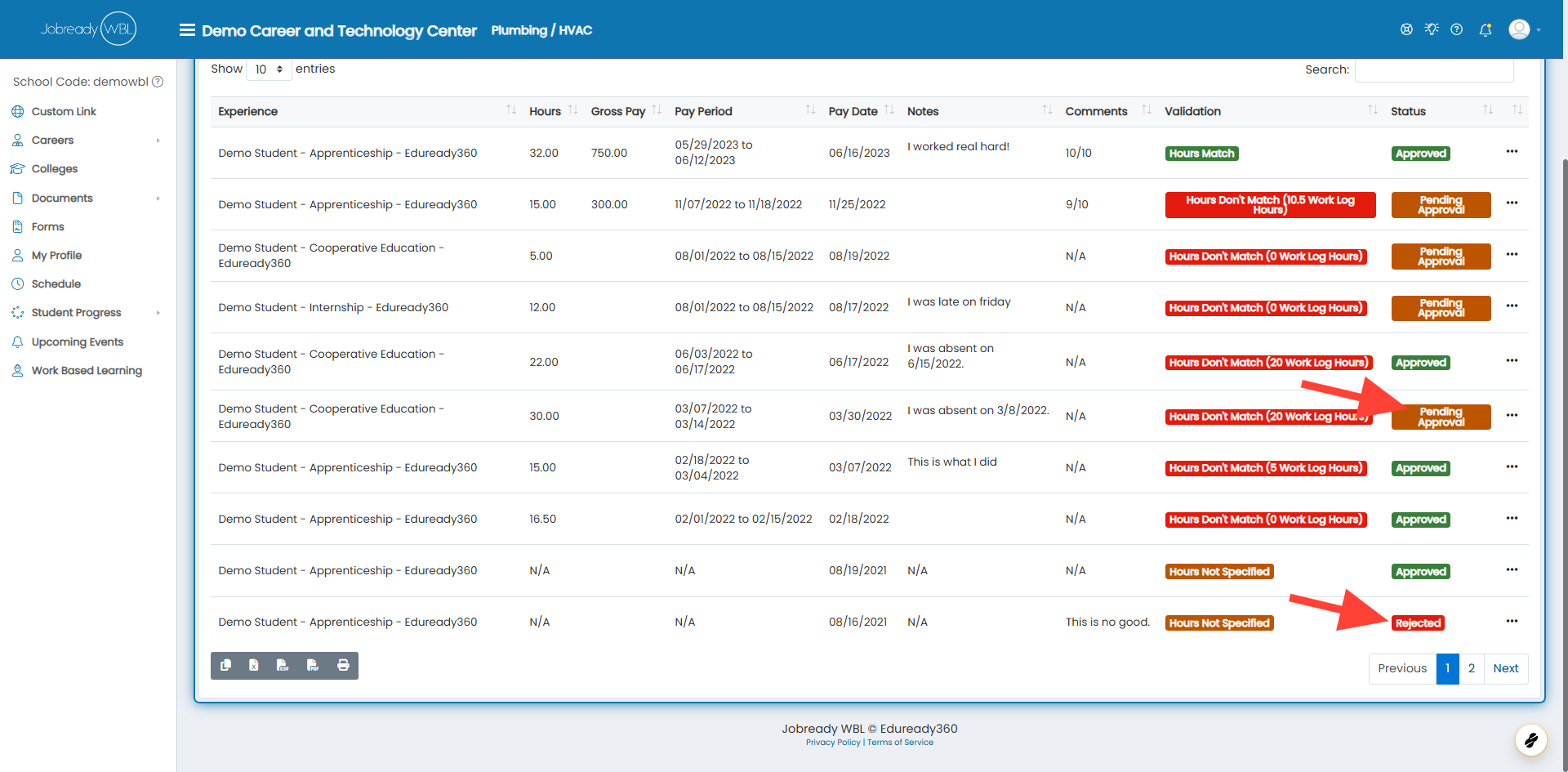Viewport: 1568px width, 772px height.
Task: Open notifications bell
Action: (x=1486, y=30)
